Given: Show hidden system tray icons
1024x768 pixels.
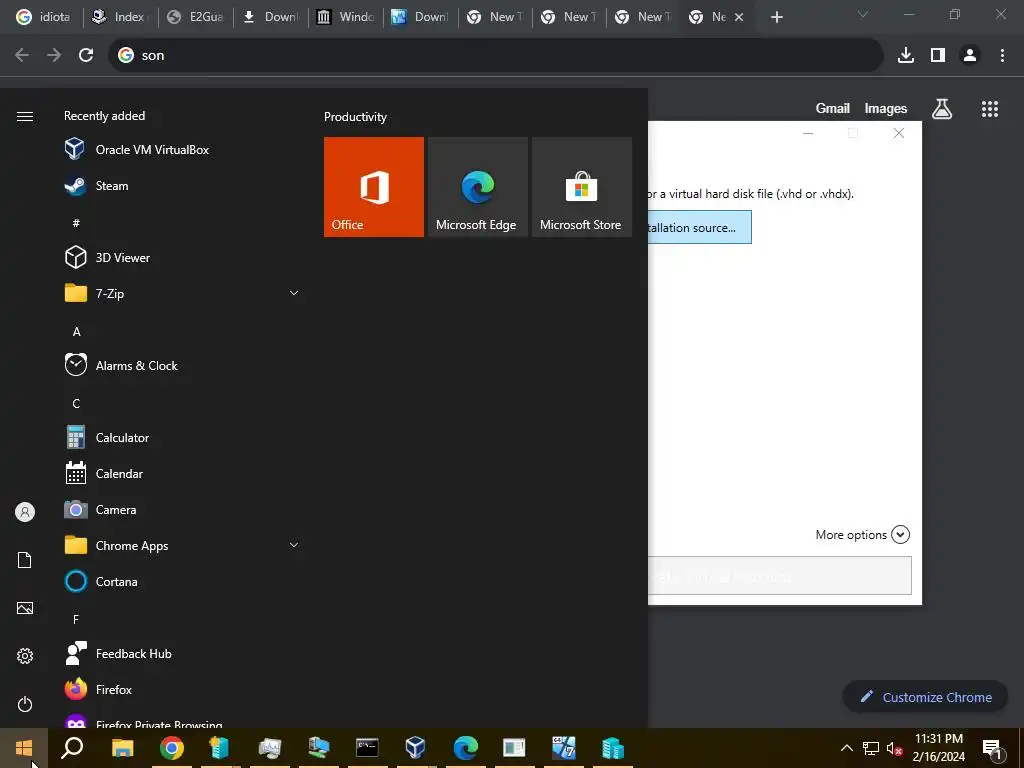Looking at the screenshot, I should pyautogui.click(x=846, y=748).
